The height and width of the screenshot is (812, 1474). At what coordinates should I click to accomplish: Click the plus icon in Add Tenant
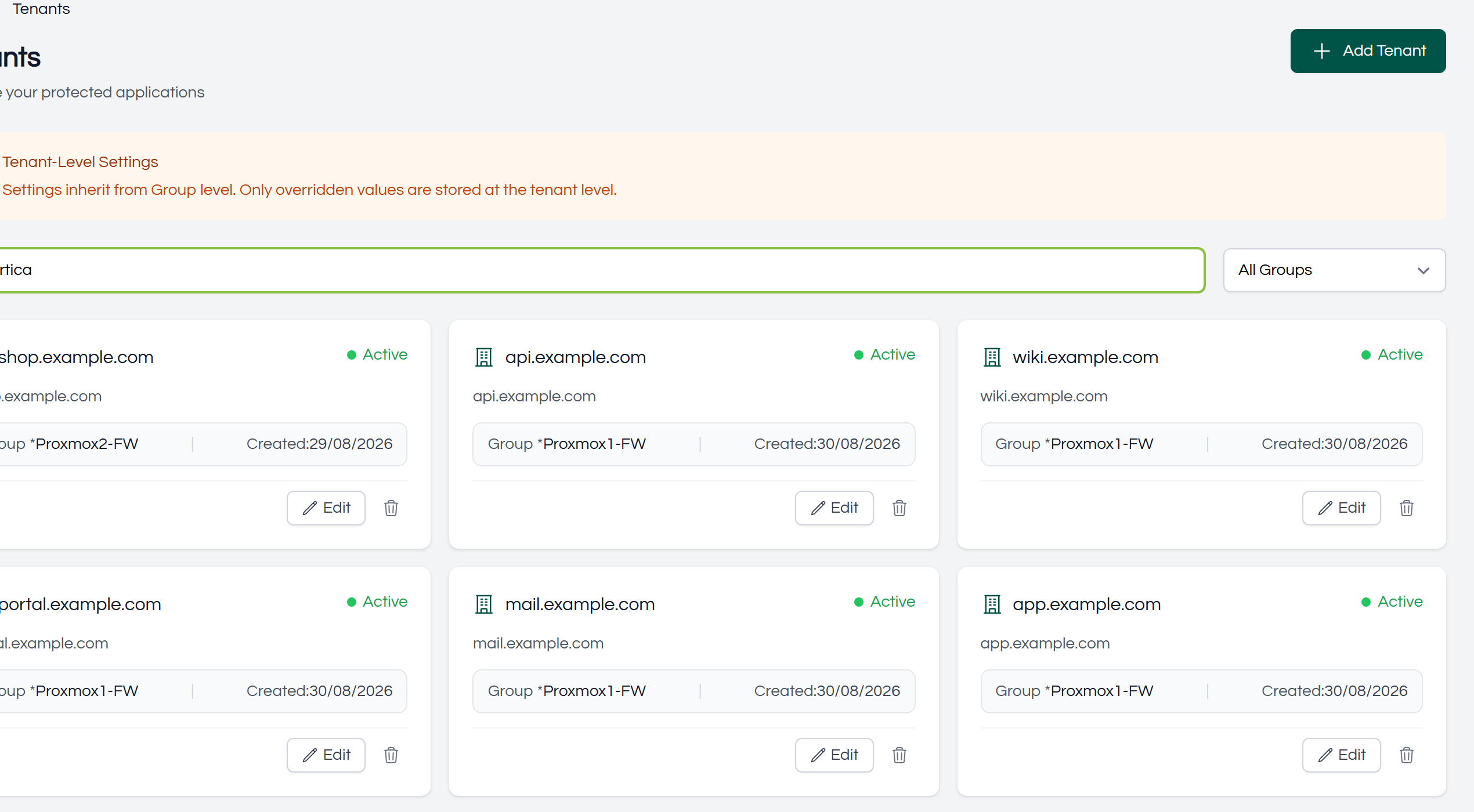[1322, 51]
